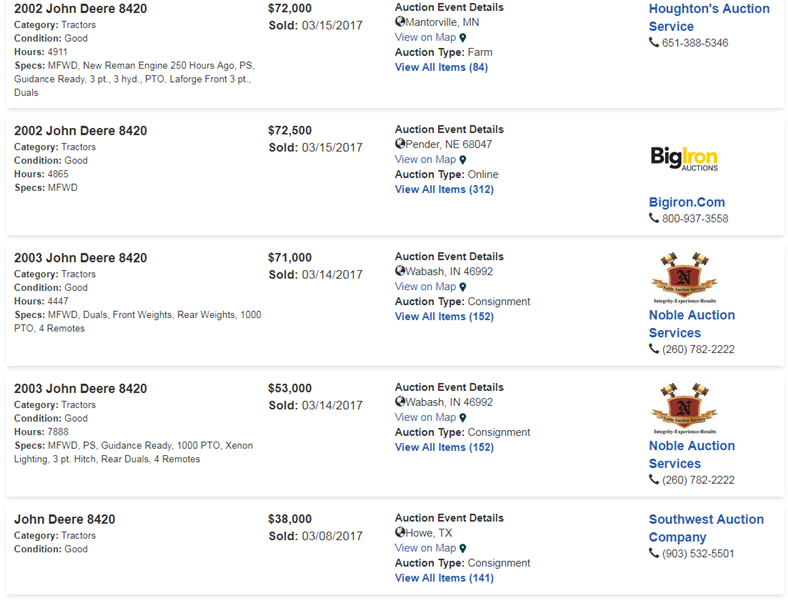
Task: Click map pin icon for Howe, TX listing
Action: click(x=463, y=549)
